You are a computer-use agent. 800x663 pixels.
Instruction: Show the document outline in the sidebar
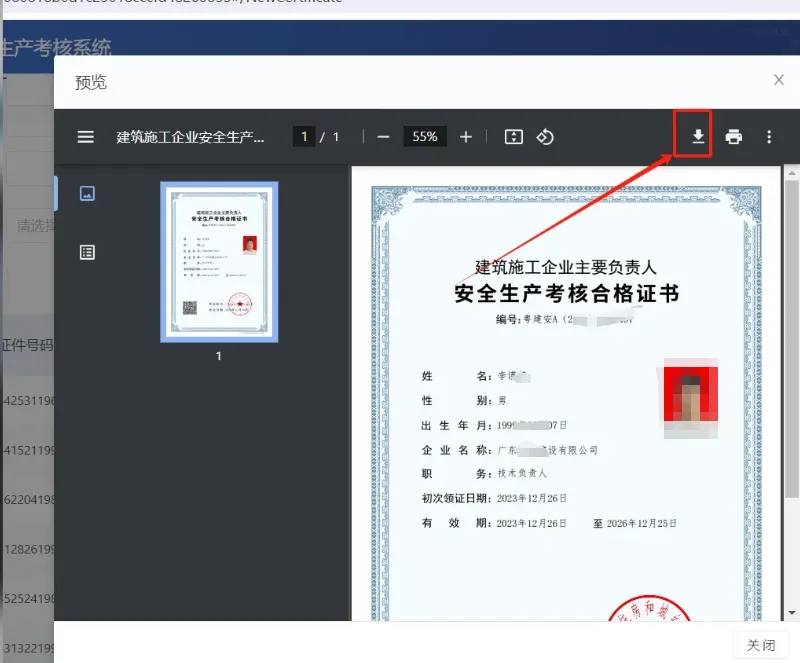pos(87,252)
